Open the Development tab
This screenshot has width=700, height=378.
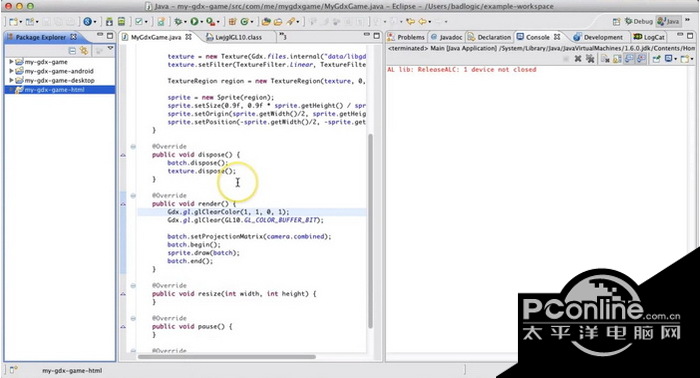(x=598, y=37)
